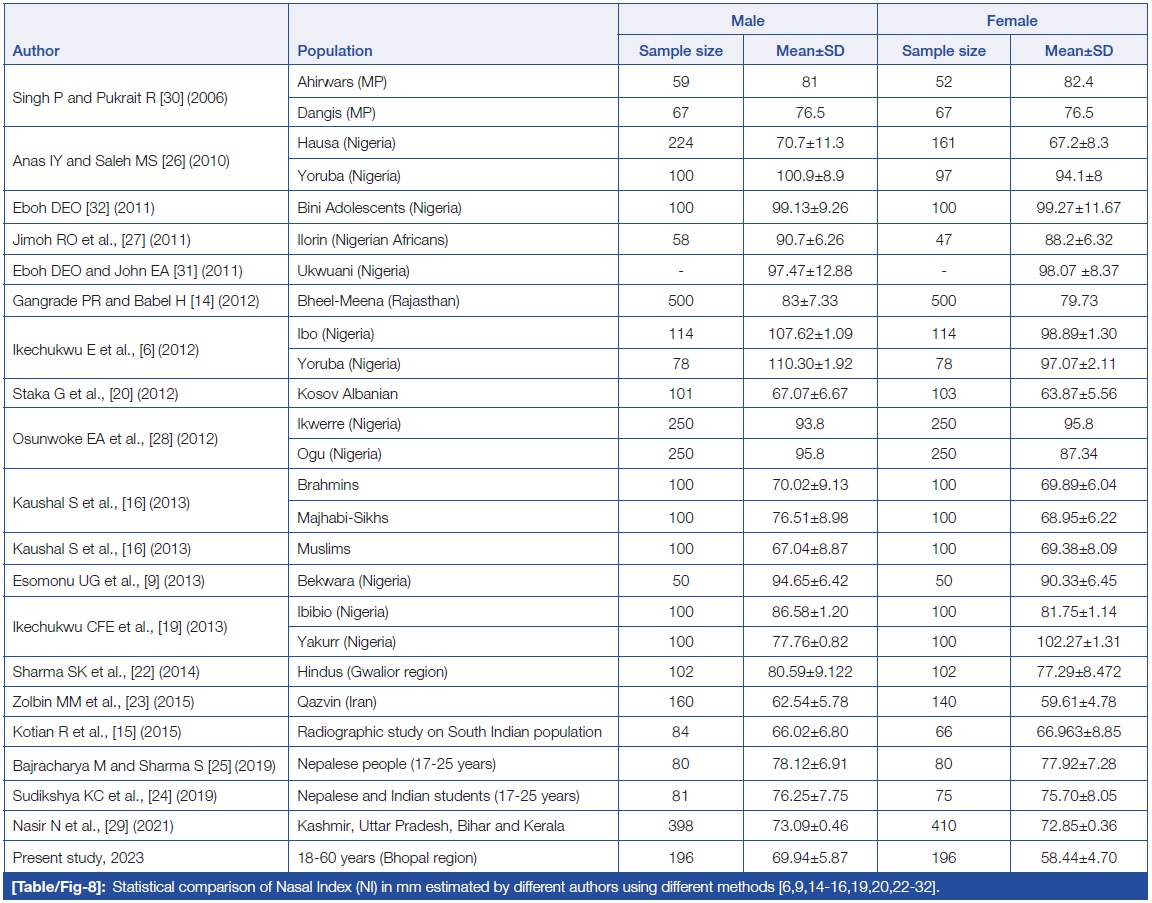Select the Radiographic study on South Indian population cell

click(449, 733)
